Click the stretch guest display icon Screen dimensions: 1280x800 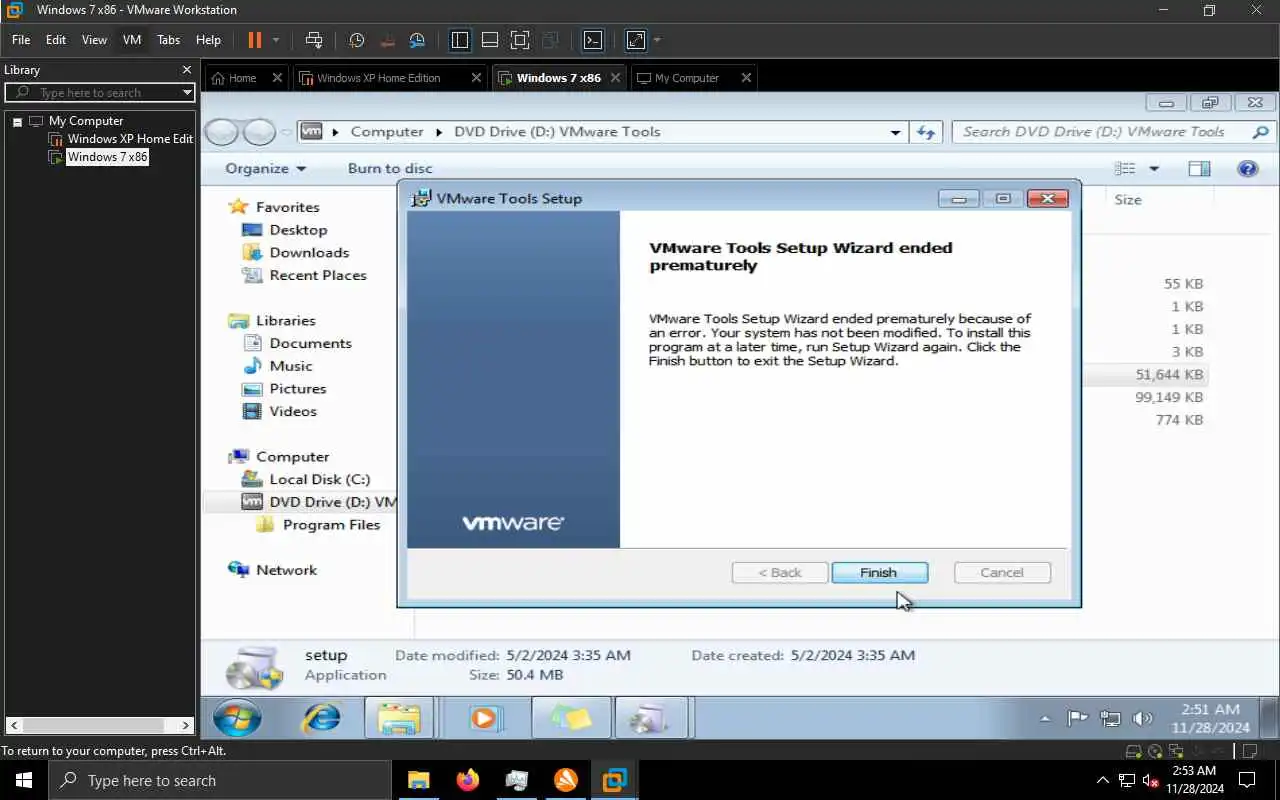636,40
